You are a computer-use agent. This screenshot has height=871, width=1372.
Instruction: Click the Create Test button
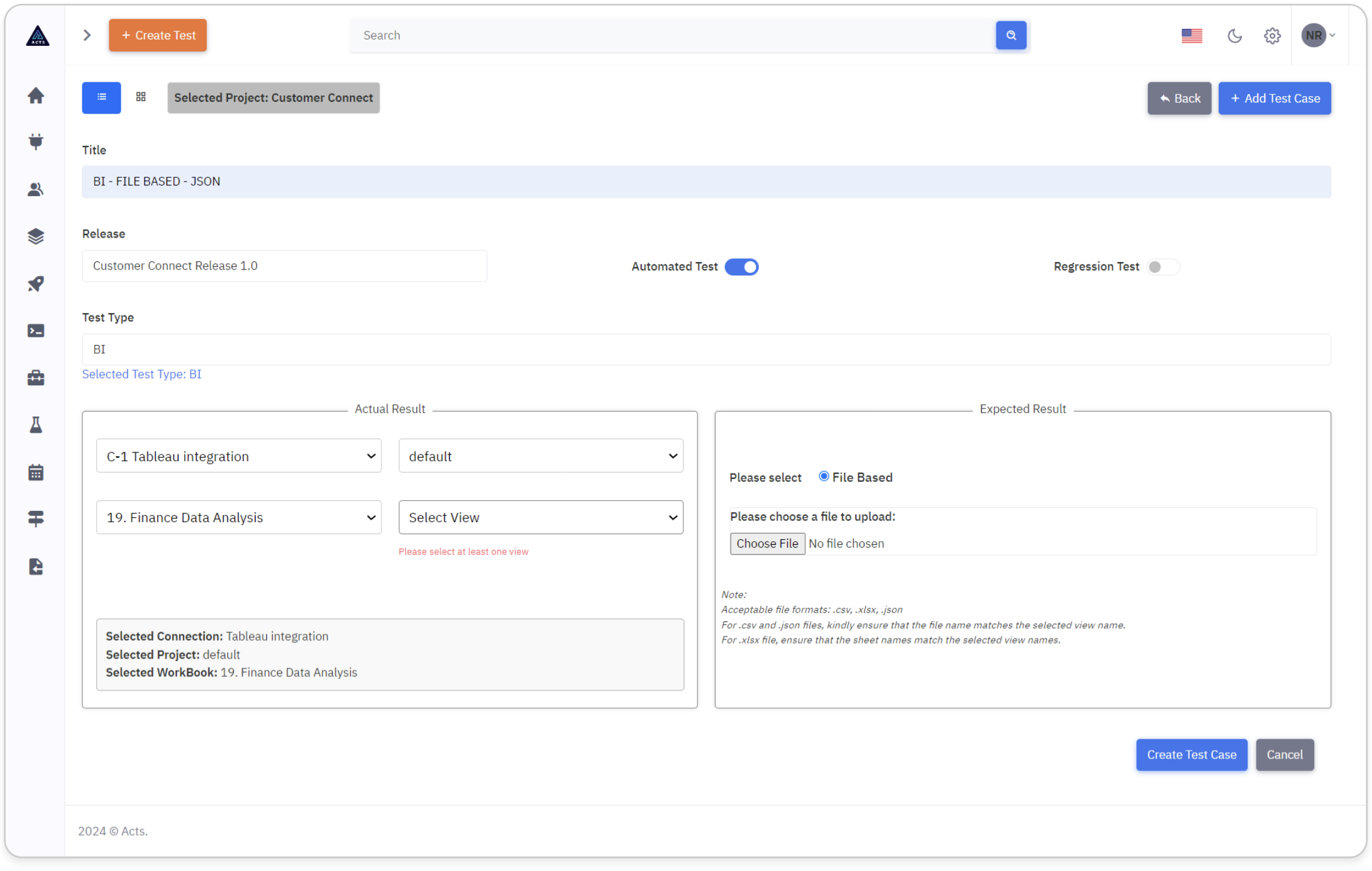click(x=158, y=35)
